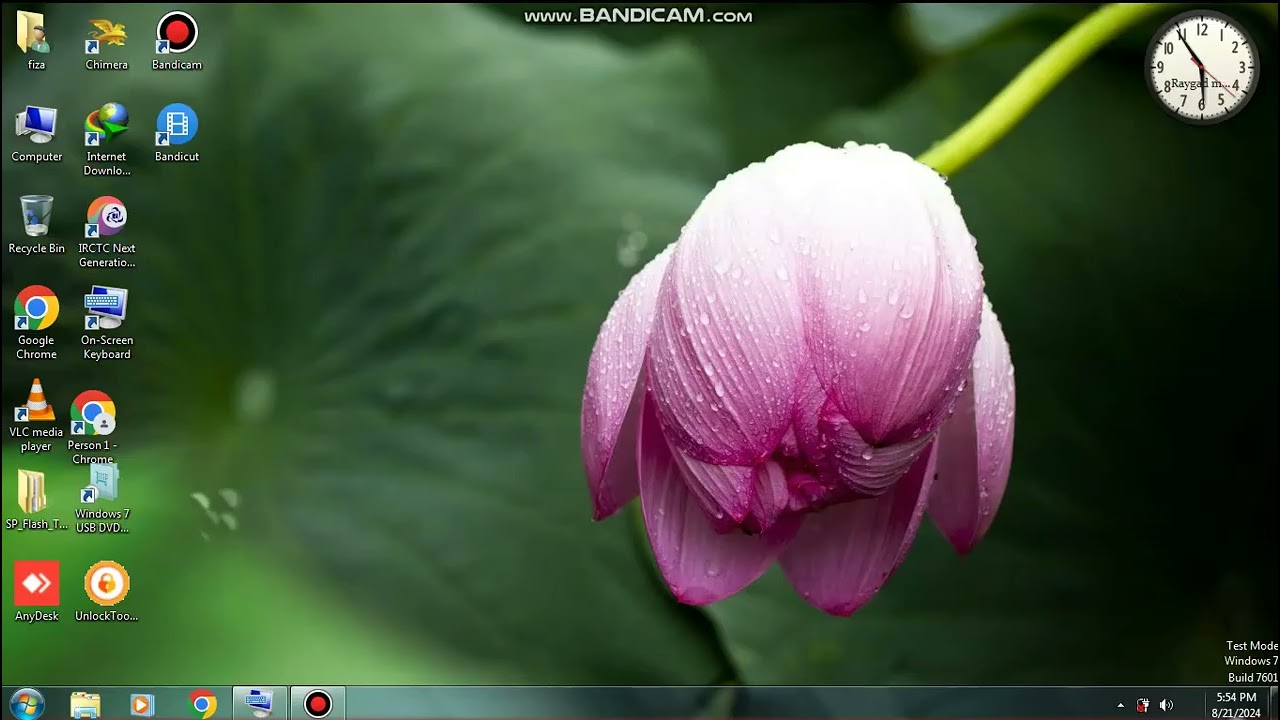1280x720 pixels.
Task: Open Windows Explorer from the taskbar
Action: 85,704
